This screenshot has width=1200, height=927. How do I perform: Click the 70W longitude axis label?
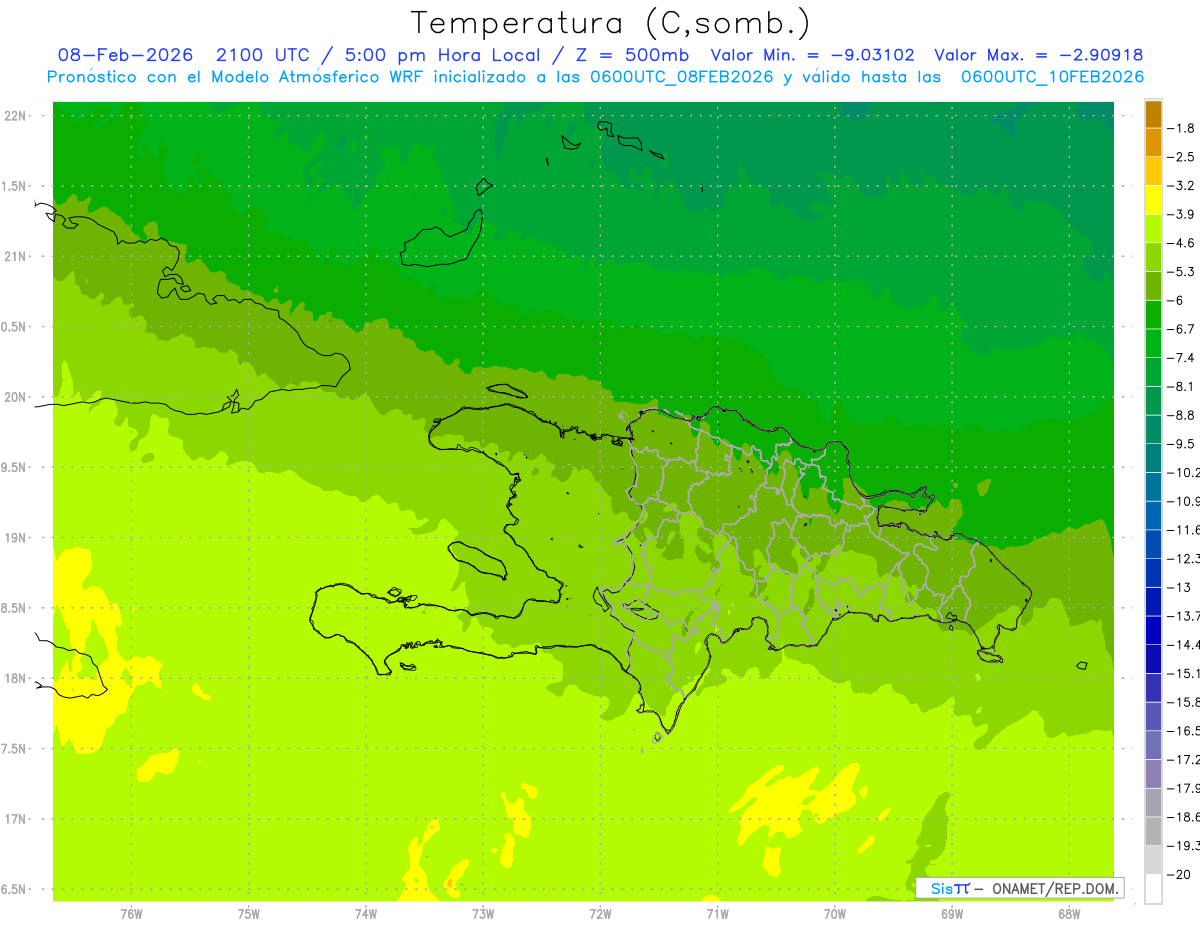coord(835,914)
